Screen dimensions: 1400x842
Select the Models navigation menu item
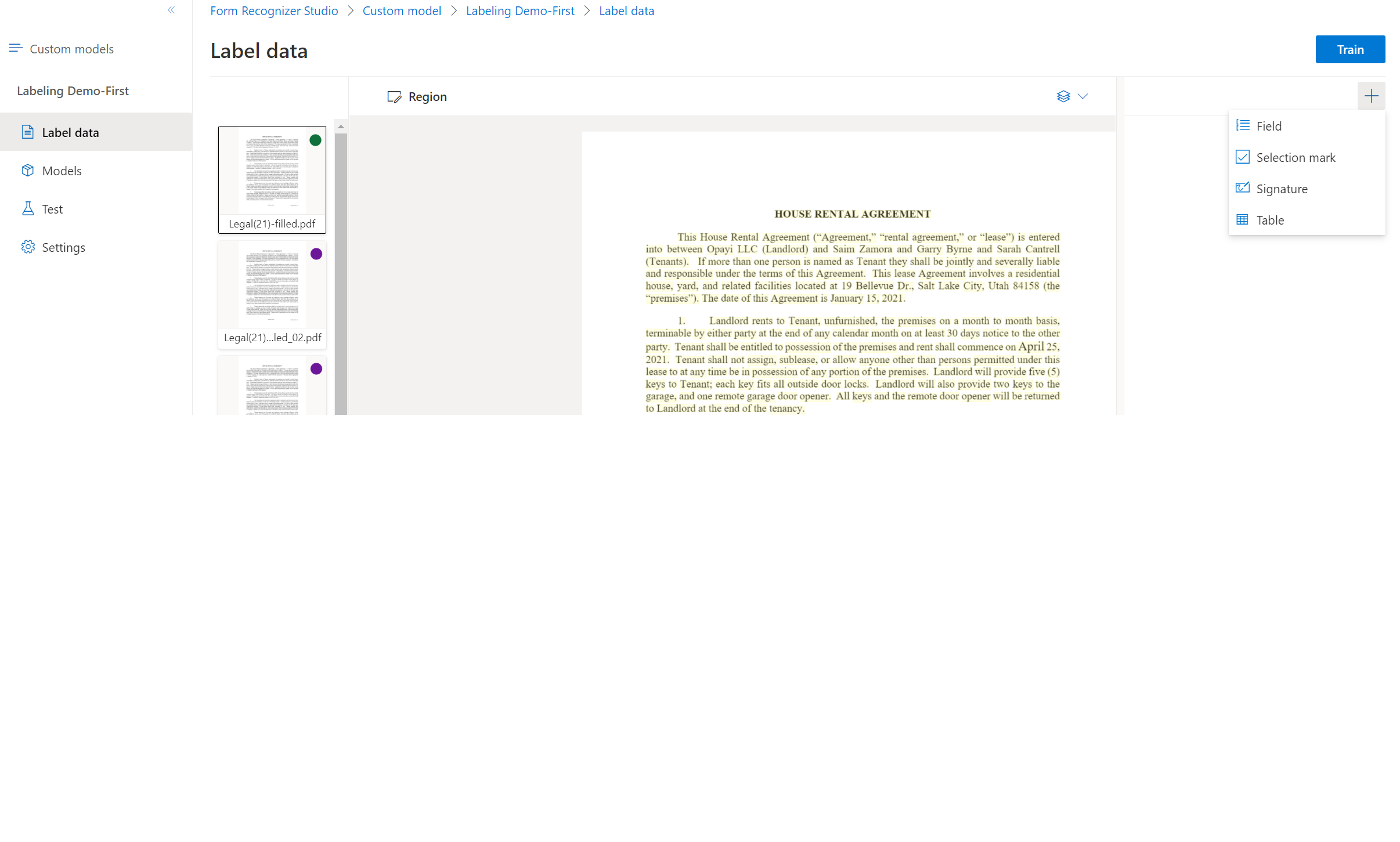pyautogui.click(x=62, y=170)
